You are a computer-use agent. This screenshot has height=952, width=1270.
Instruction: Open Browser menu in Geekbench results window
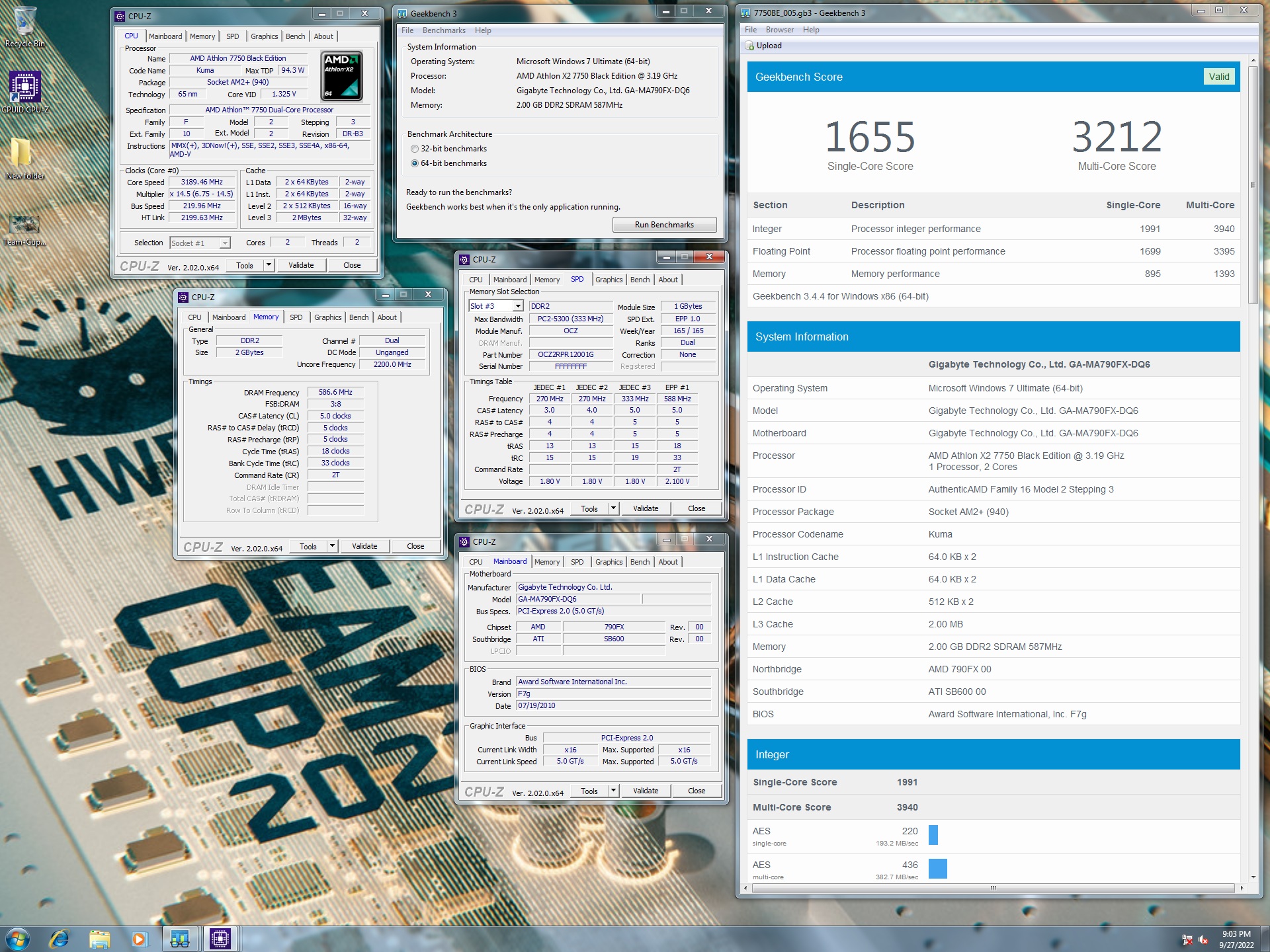tap(780, 30)
